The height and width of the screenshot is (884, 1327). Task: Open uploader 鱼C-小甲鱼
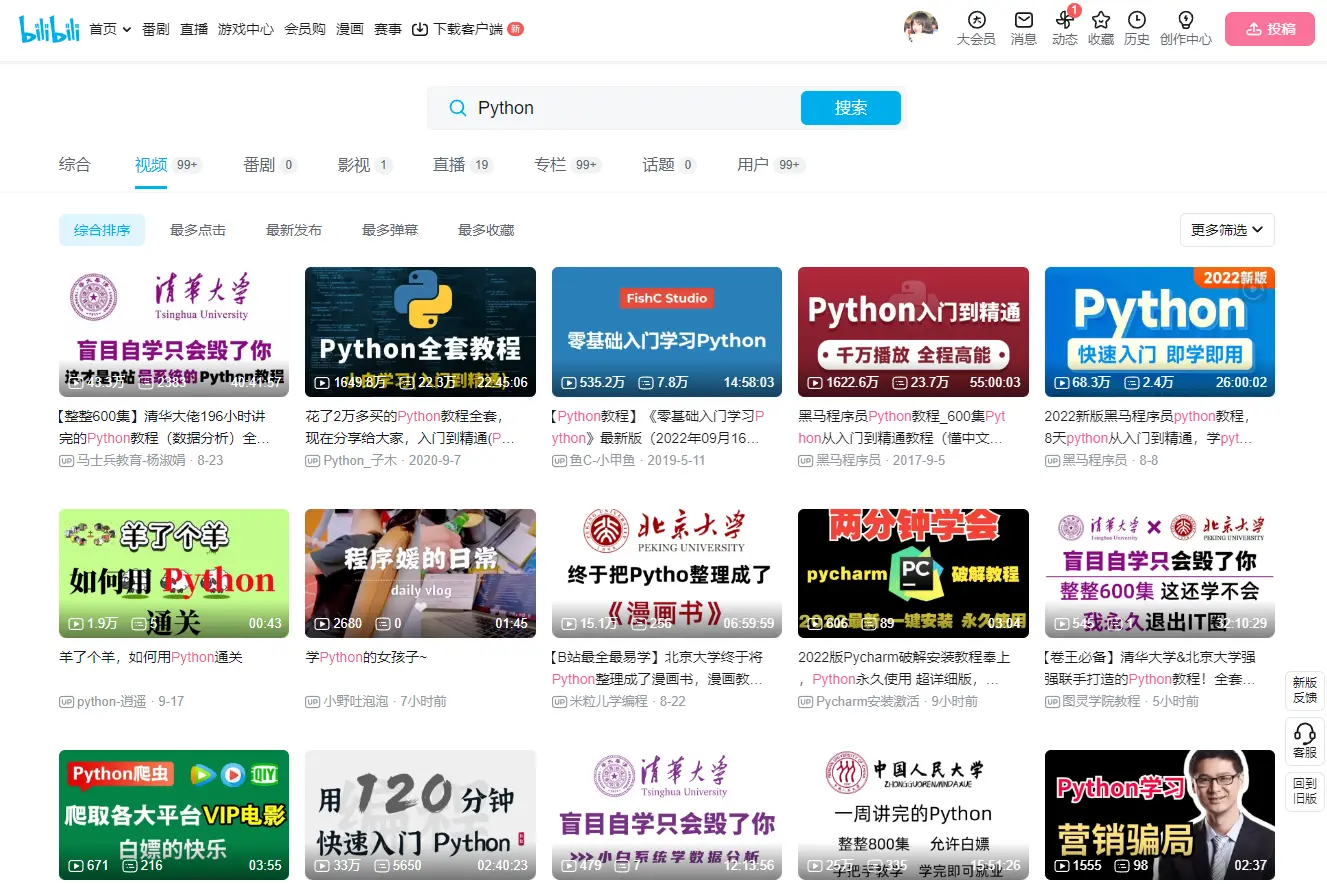(x=603, y=460)
